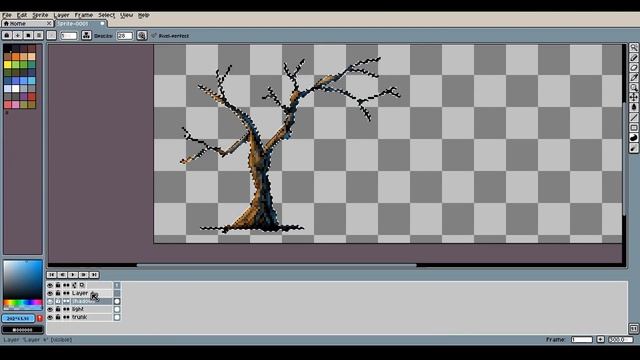
Task: Open the Sprite menu
Action: (40, 15)
